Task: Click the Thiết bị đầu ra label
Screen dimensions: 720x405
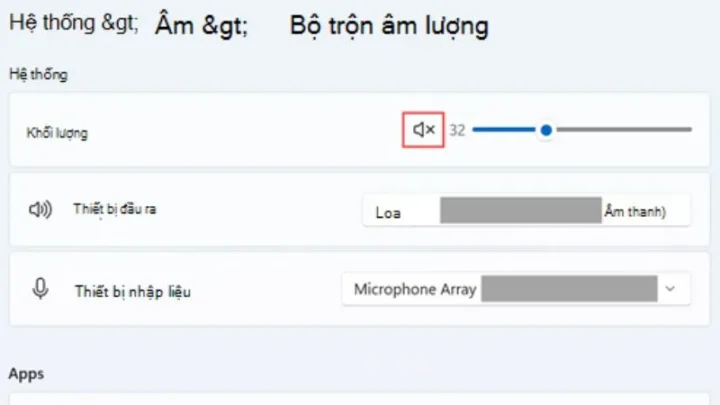Action: coord(115,210)
